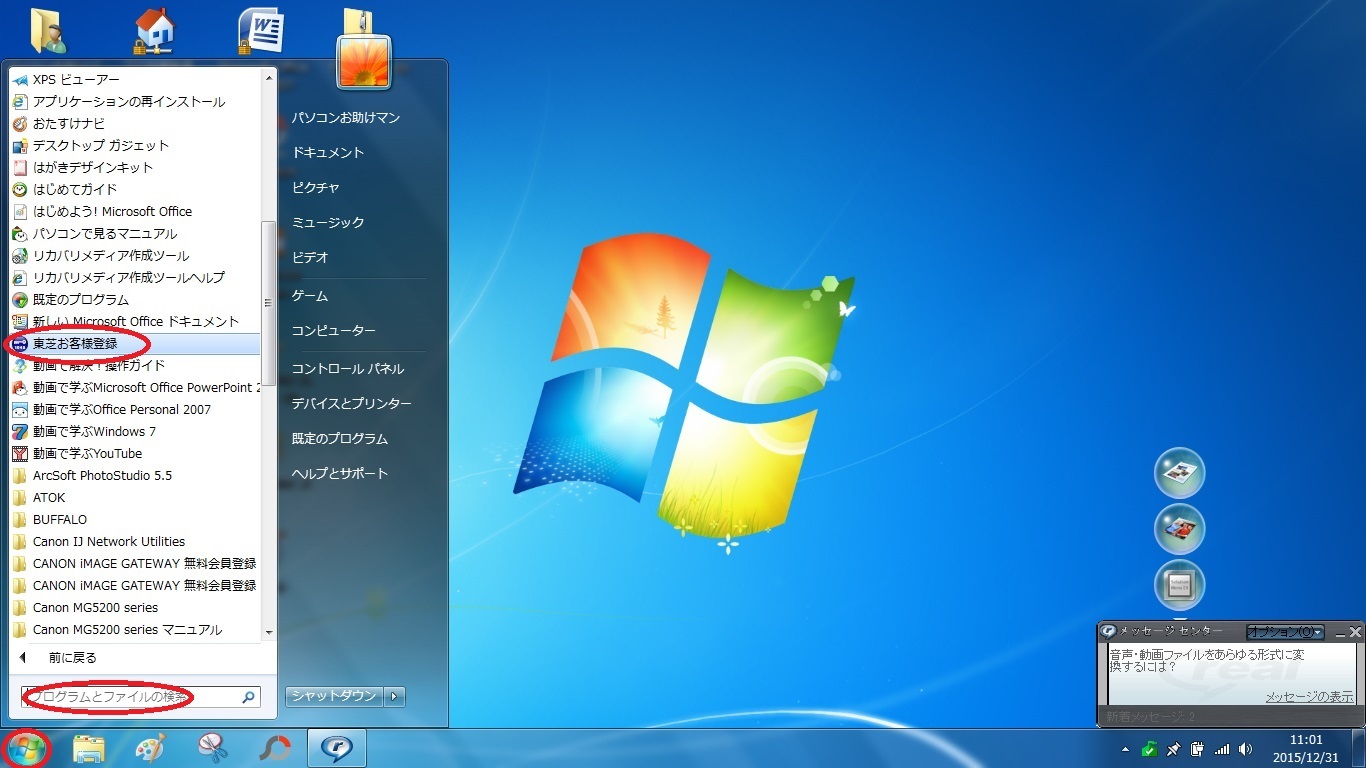This screenshot has width=1366, height=768.
Task: Open コントロール パネル
Action: coord(348,369)
